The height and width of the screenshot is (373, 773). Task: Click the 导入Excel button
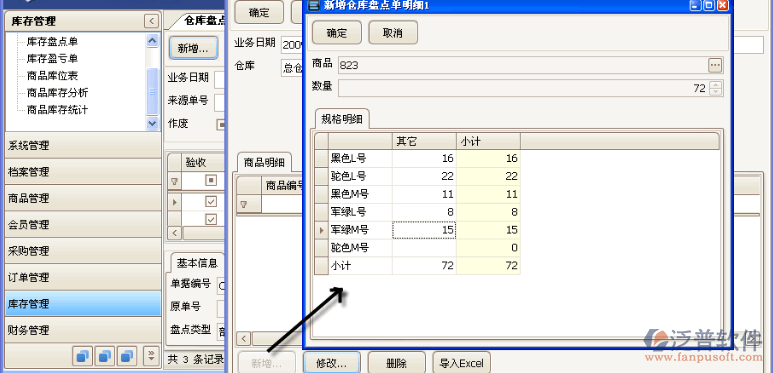[461, 364]
